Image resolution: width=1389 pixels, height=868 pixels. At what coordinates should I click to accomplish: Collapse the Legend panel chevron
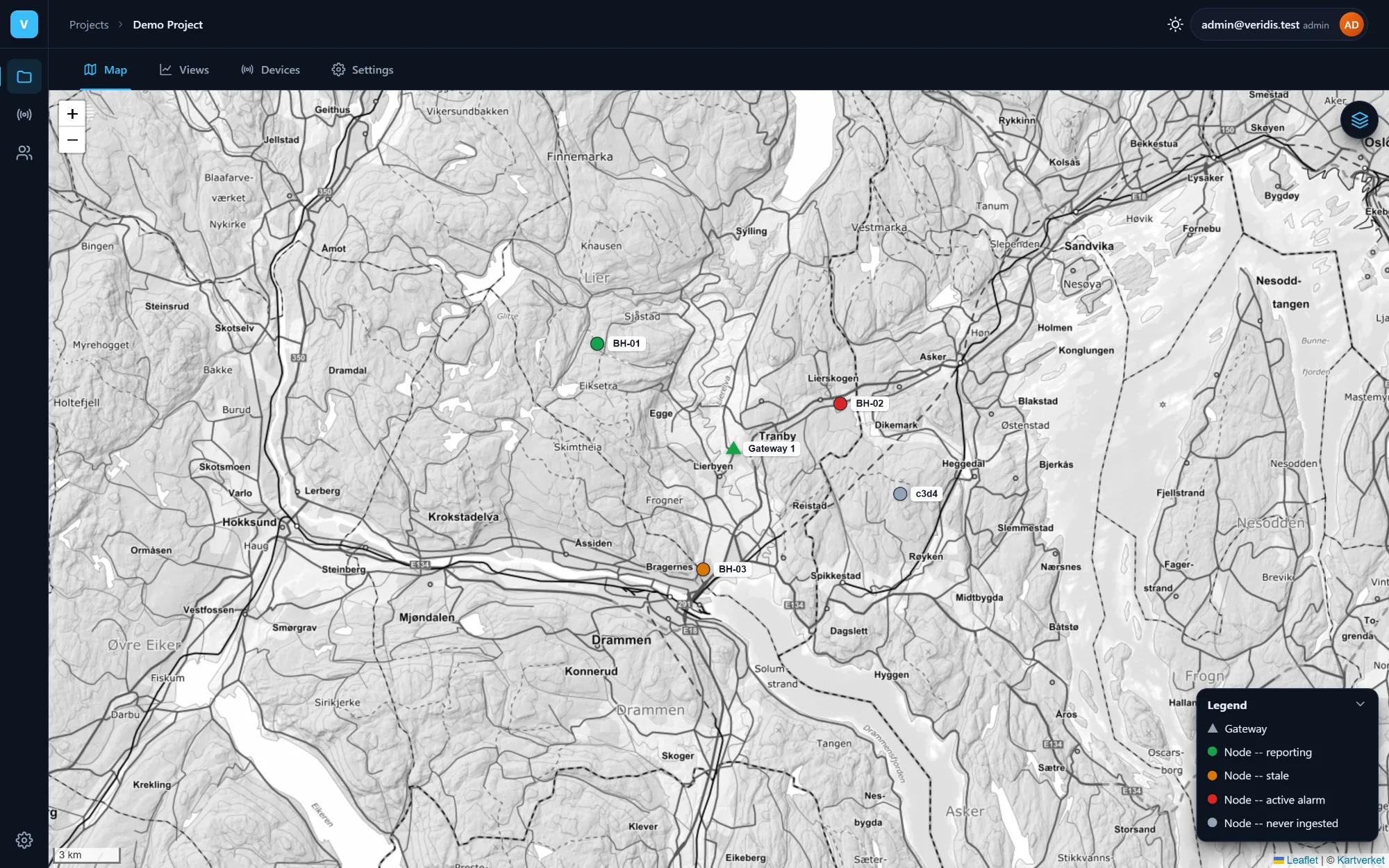pos(1360,704)
